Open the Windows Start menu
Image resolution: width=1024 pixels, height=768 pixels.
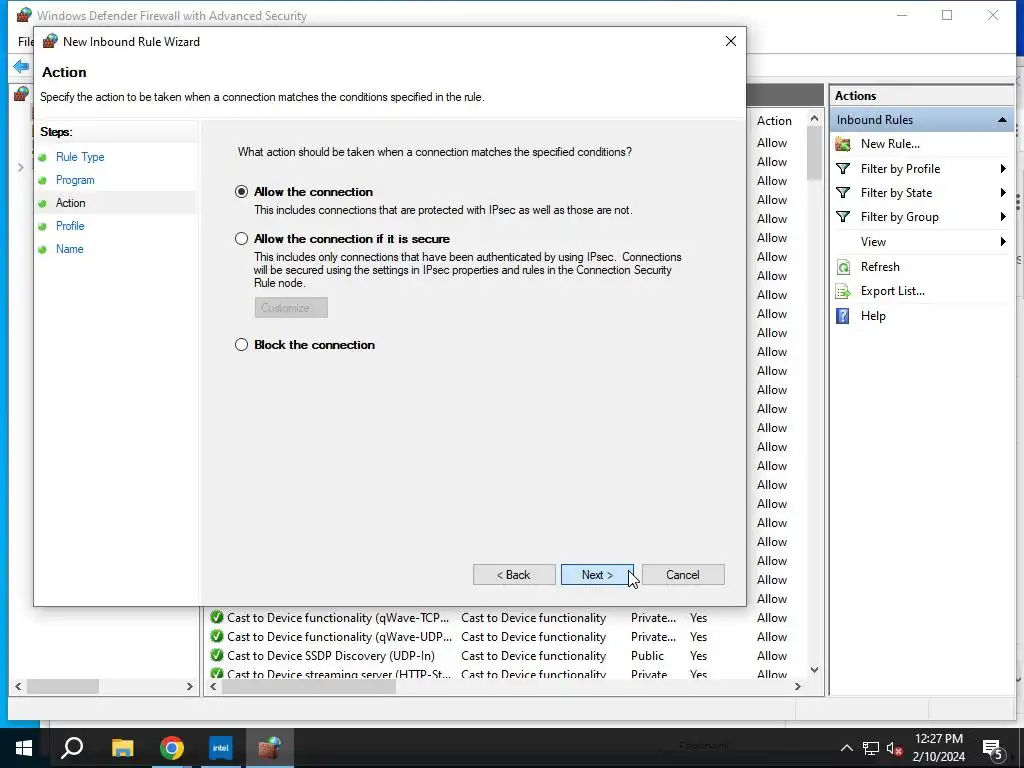(x=24, y=748)
